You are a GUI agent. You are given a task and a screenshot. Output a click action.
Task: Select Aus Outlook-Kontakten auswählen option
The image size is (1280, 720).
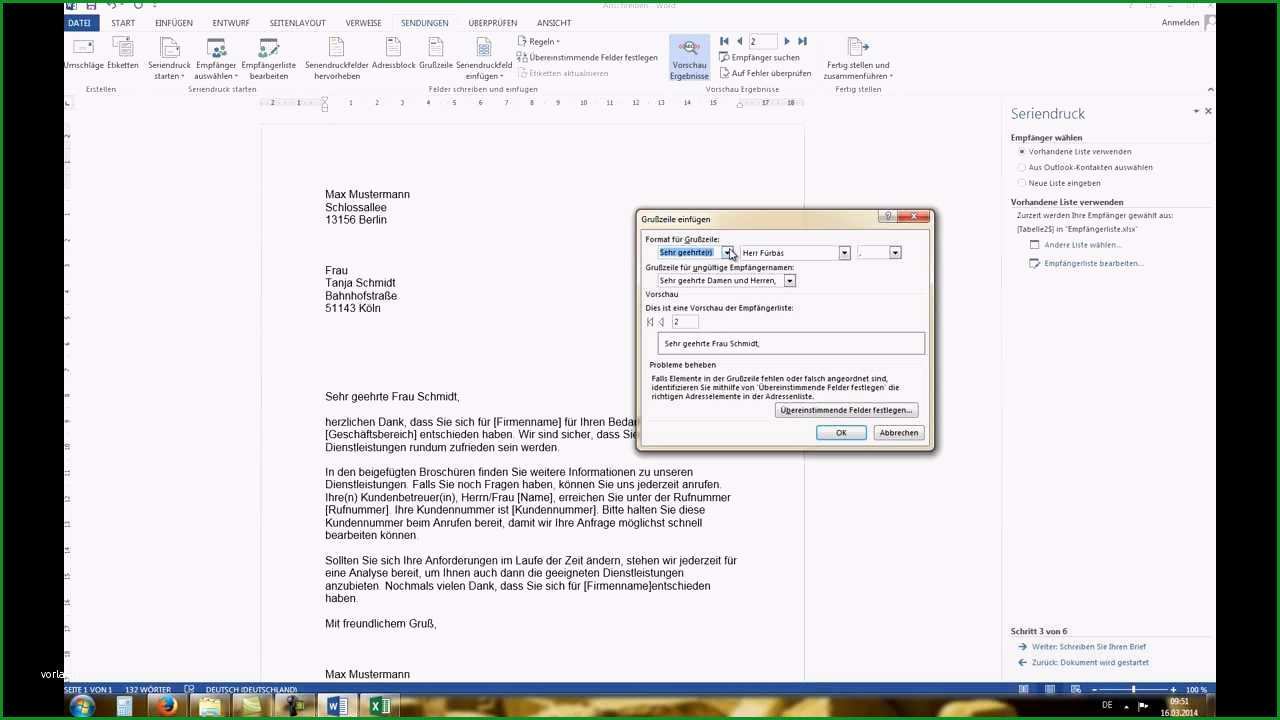tap(1021, 168)
